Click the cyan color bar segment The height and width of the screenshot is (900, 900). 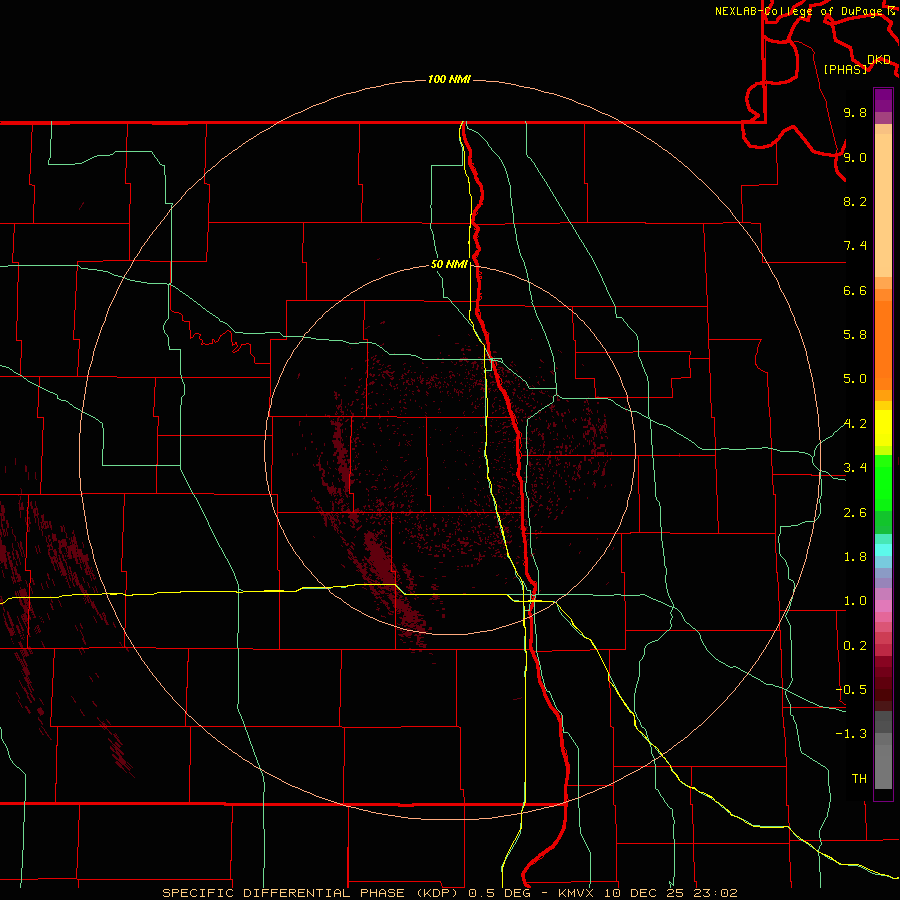(883, 550)
